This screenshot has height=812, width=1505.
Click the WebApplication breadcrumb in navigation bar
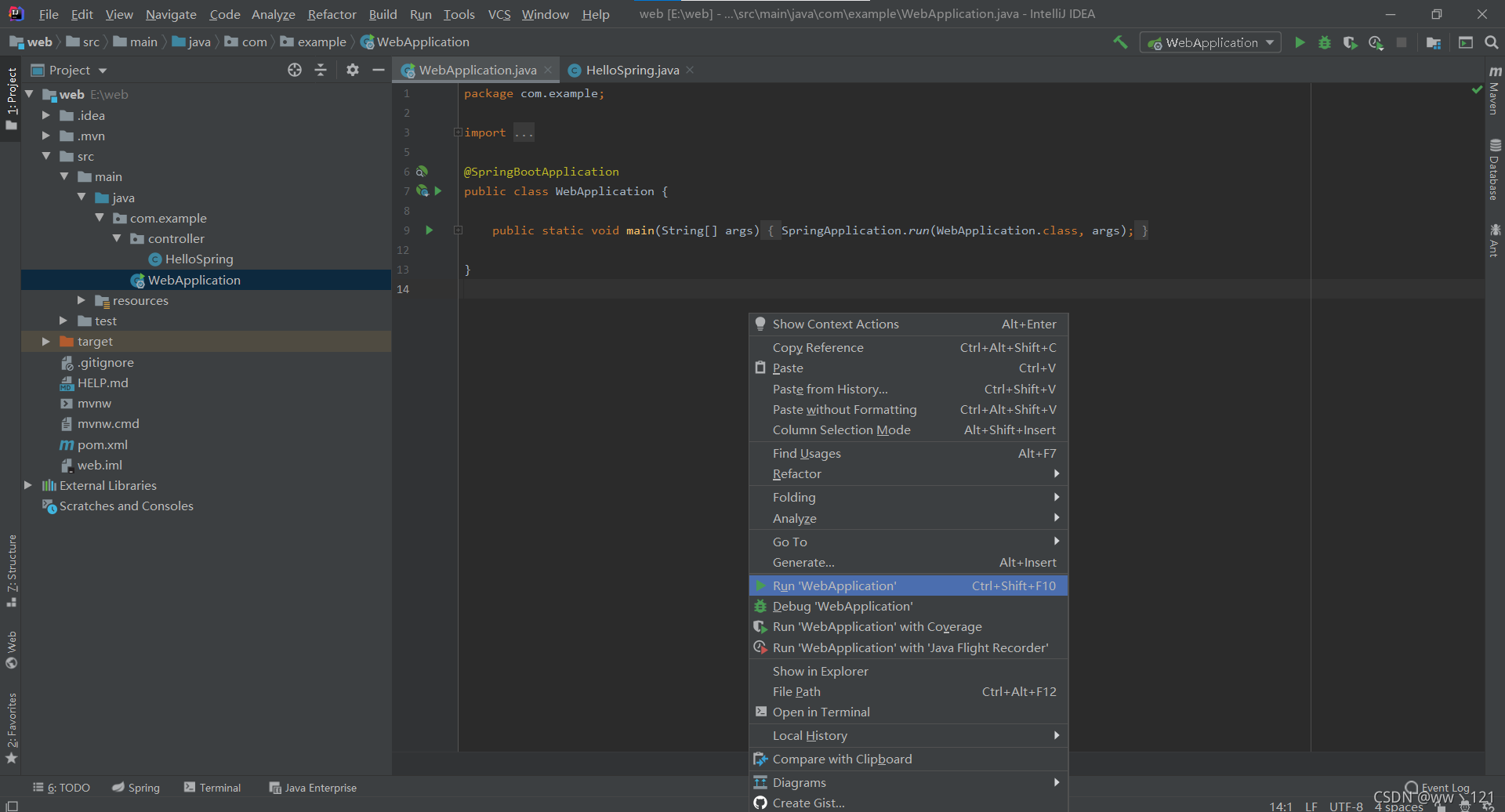pyautogui.click(x=415, y=42)
